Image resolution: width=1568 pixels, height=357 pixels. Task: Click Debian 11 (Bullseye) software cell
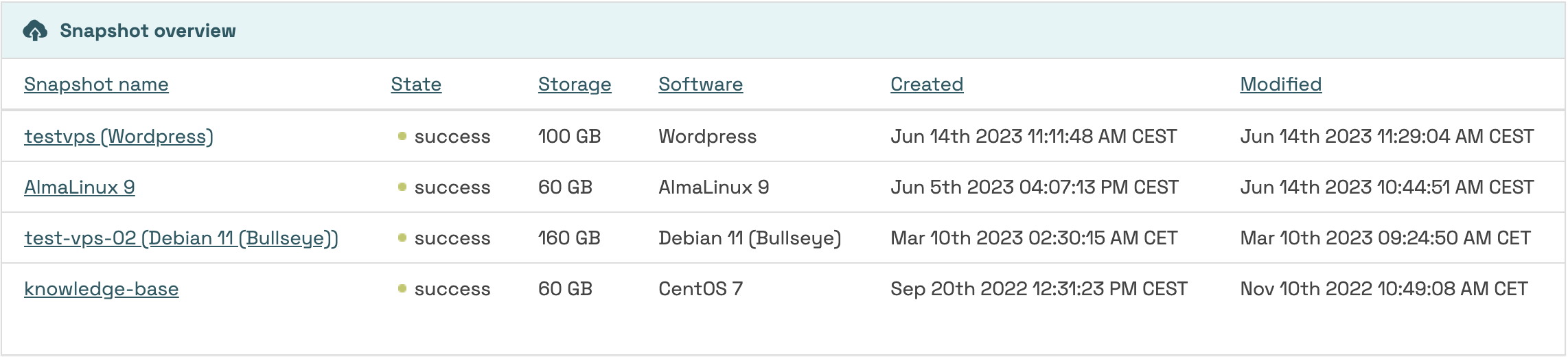[x=750, y=238]
